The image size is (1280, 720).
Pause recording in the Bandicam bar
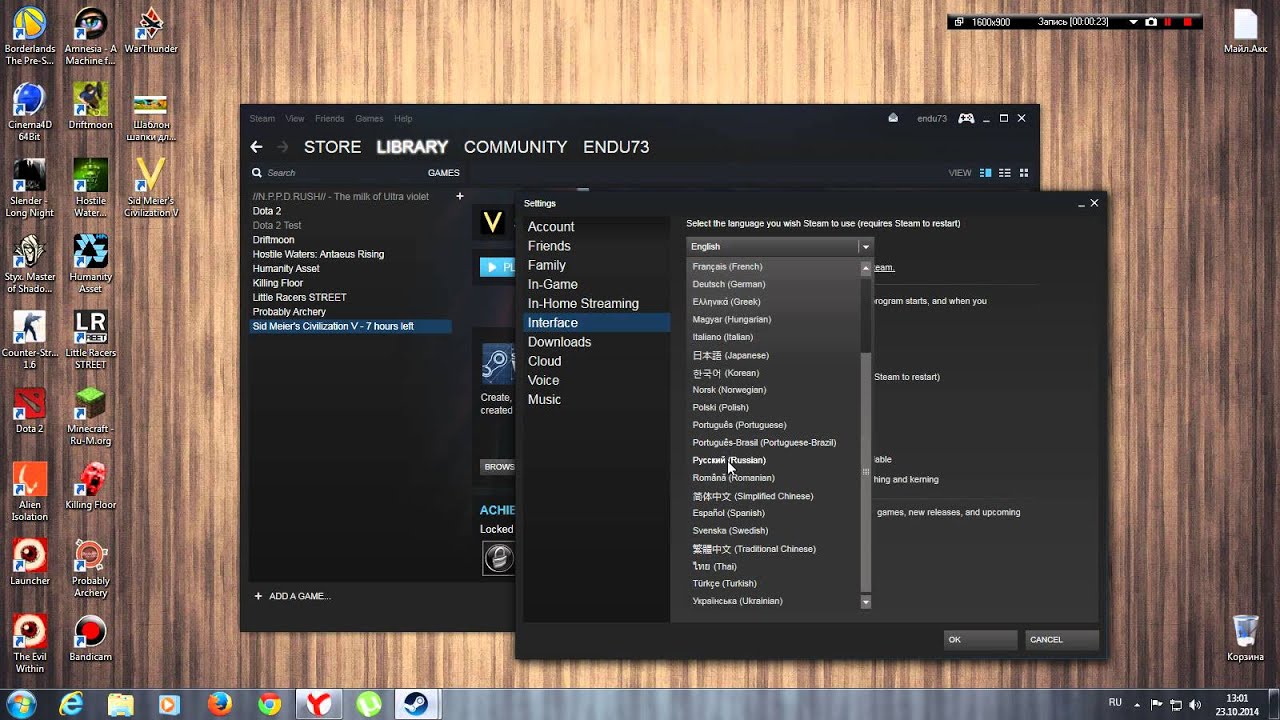point(1168,22)
